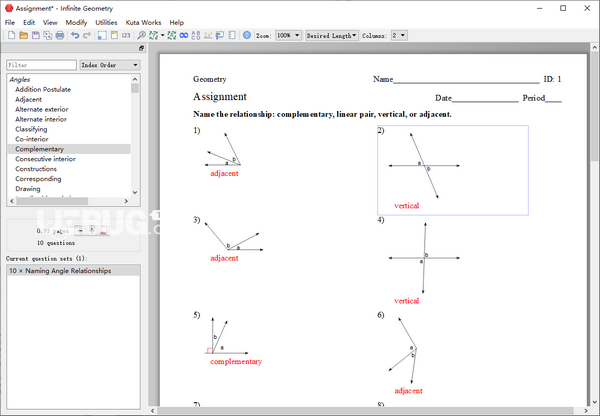Click the magnifier preview icon
This screenshot has height=416, width=600.
click(141, 36)
